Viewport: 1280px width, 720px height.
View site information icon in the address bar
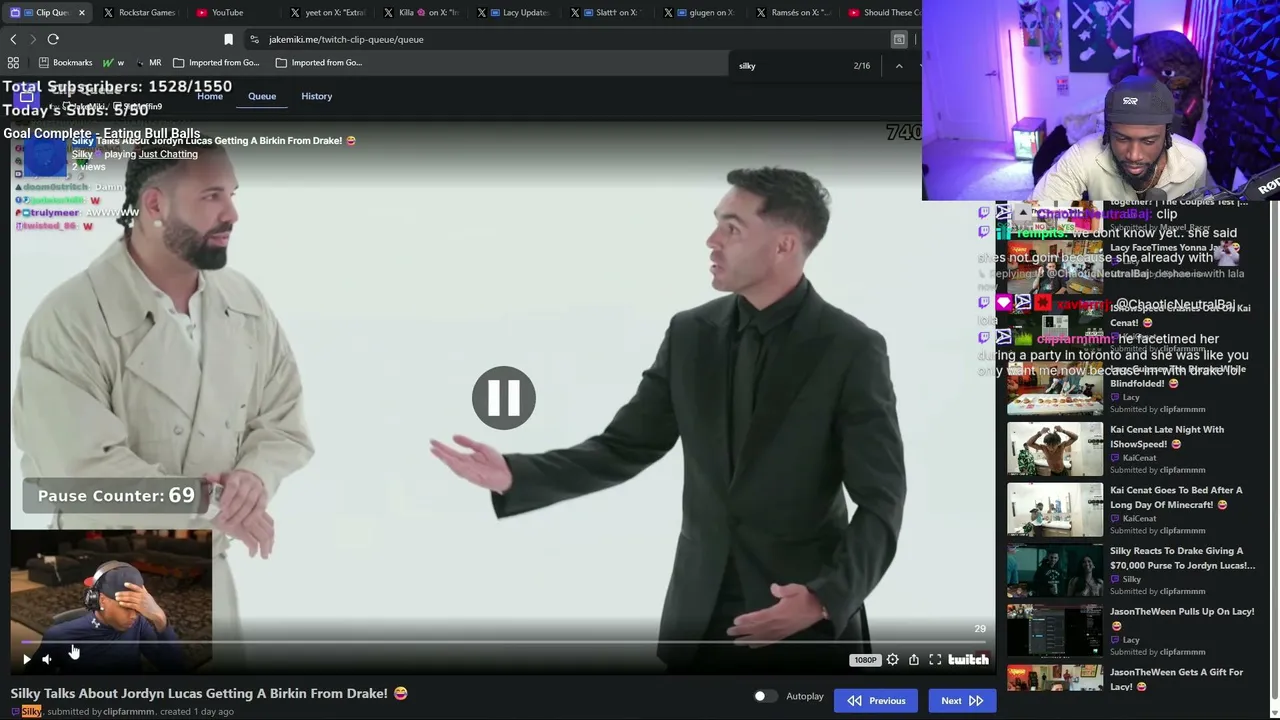point(255,39)
